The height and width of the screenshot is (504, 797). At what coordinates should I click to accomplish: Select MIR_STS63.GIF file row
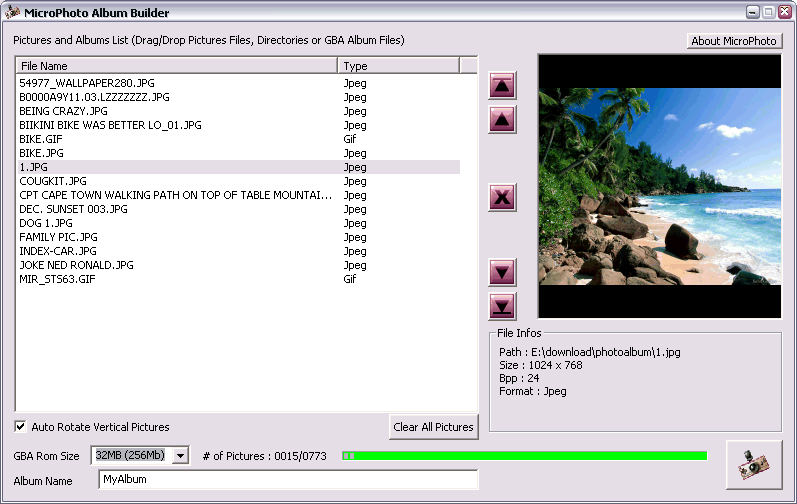[x=239, y=279]
